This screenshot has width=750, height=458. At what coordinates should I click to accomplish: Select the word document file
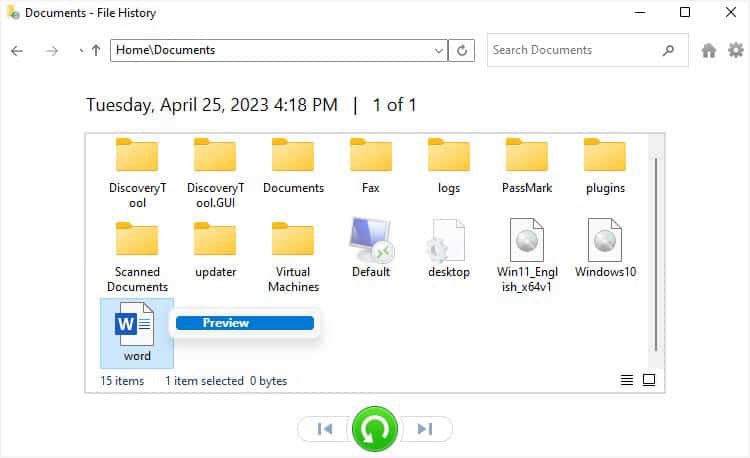point(137,333)
